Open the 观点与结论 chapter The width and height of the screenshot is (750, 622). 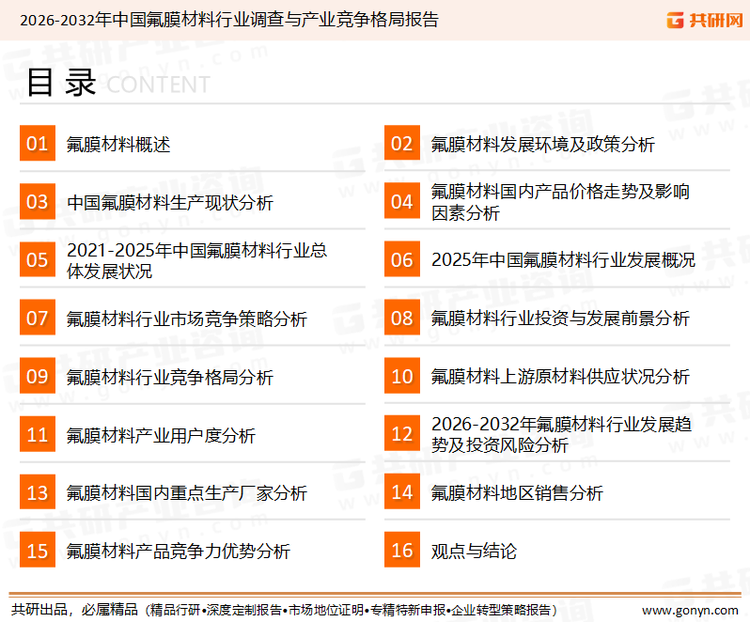coord(474,551)
